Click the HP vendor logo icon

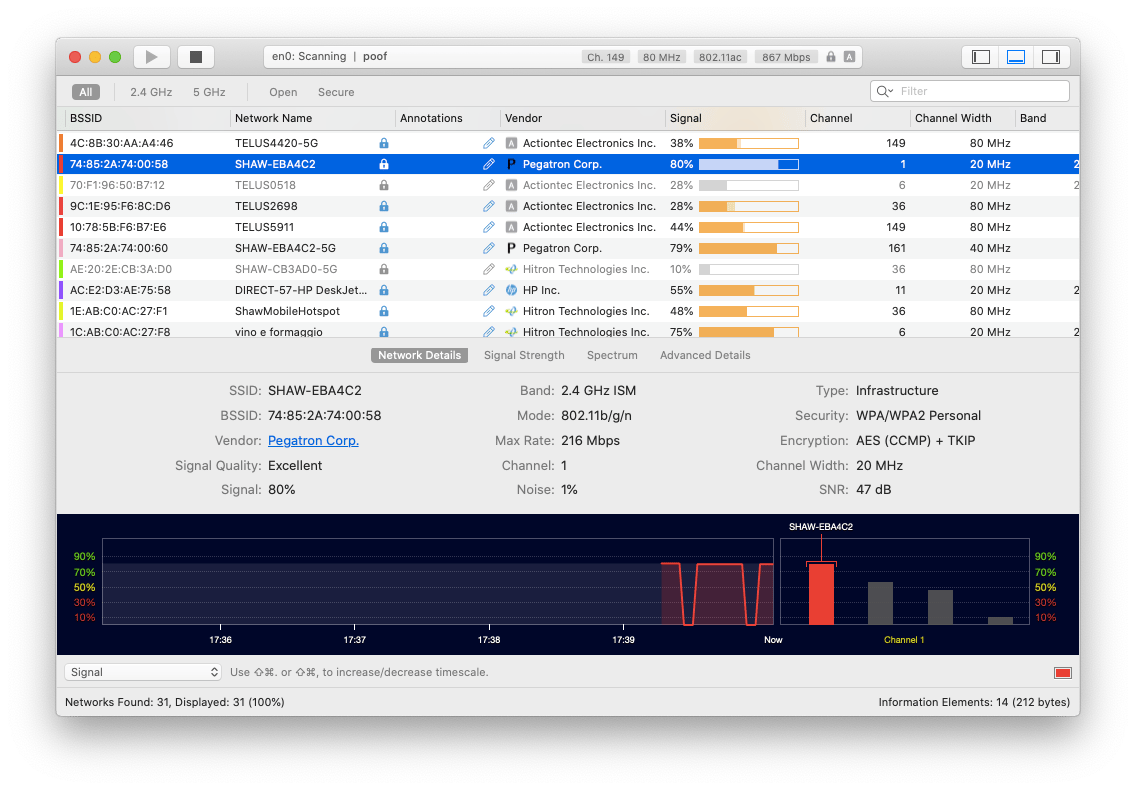point(511,290)
